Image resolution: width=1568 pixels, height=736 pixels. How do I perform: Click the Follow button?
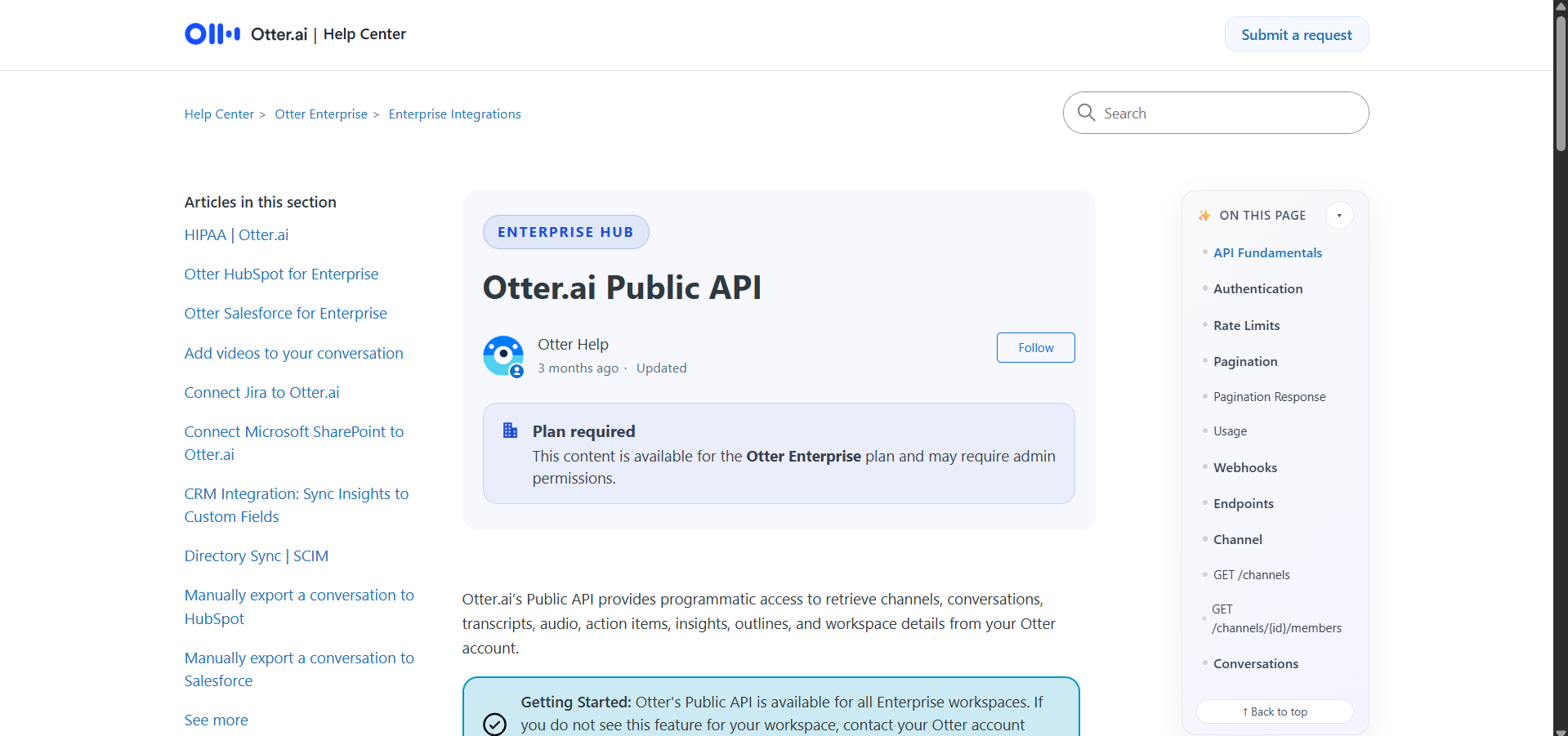[1036, 348]
